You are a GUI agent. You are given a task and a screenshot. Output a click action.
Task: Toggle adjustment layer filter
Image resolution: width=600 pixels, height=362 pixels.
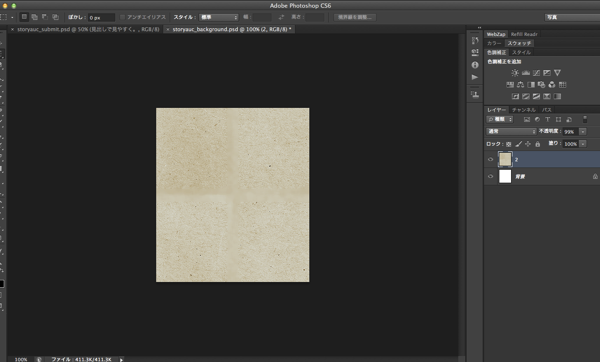coord(537,119)
